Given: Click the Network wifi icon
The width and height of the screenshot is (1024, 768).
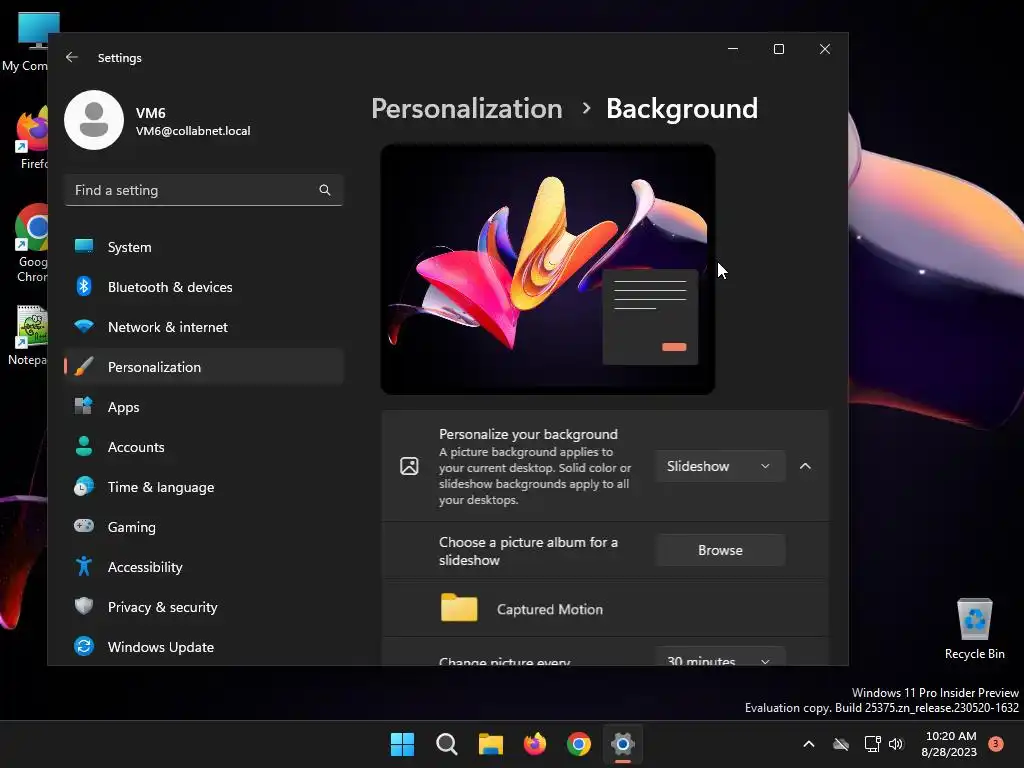Looking at the screenshot, I should (84, 326).
